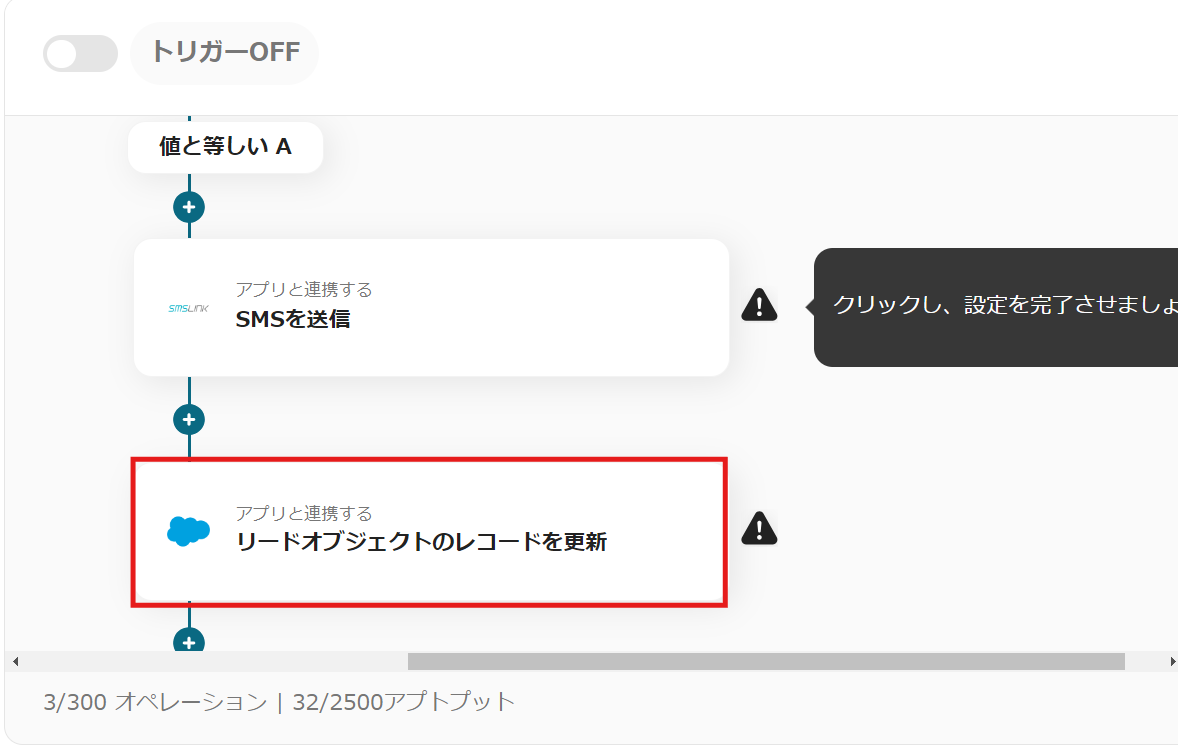The image size is (1178, 750).
Task: Click アプリと連携する subtitle on SMS card
Action: 304,290
